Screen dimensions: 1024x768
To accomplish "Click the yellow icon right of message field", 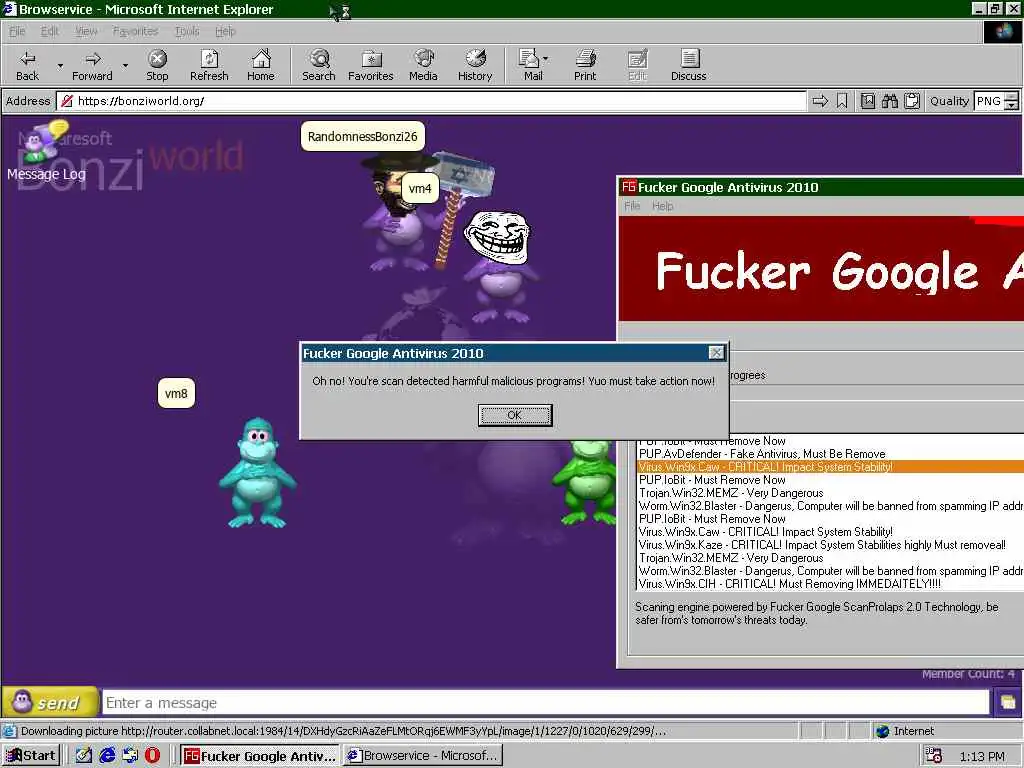I will (1007, 703).
